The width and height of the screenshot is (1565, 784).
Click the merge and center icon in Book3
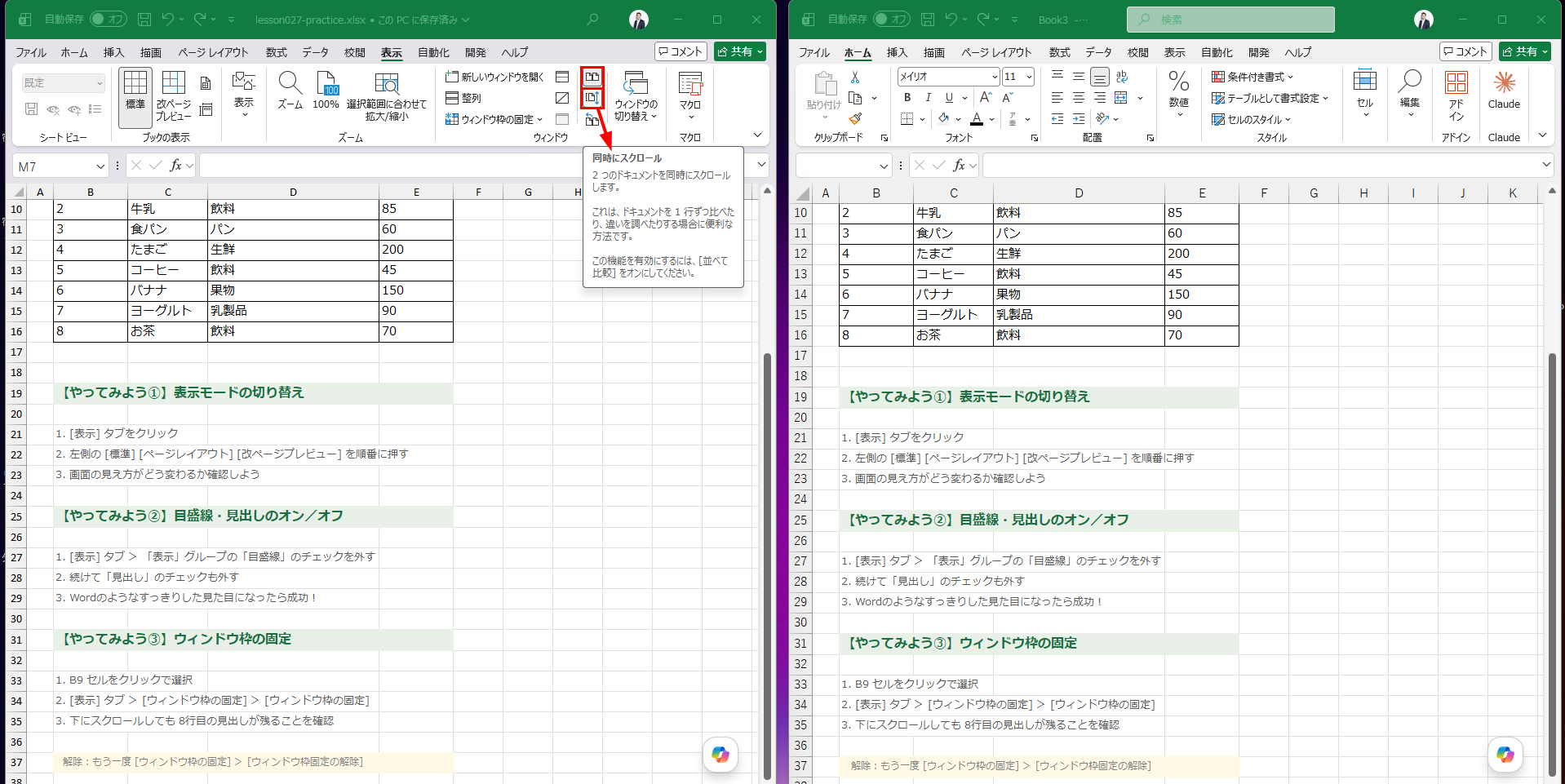pyautogui.click(x=1121, y=98)
